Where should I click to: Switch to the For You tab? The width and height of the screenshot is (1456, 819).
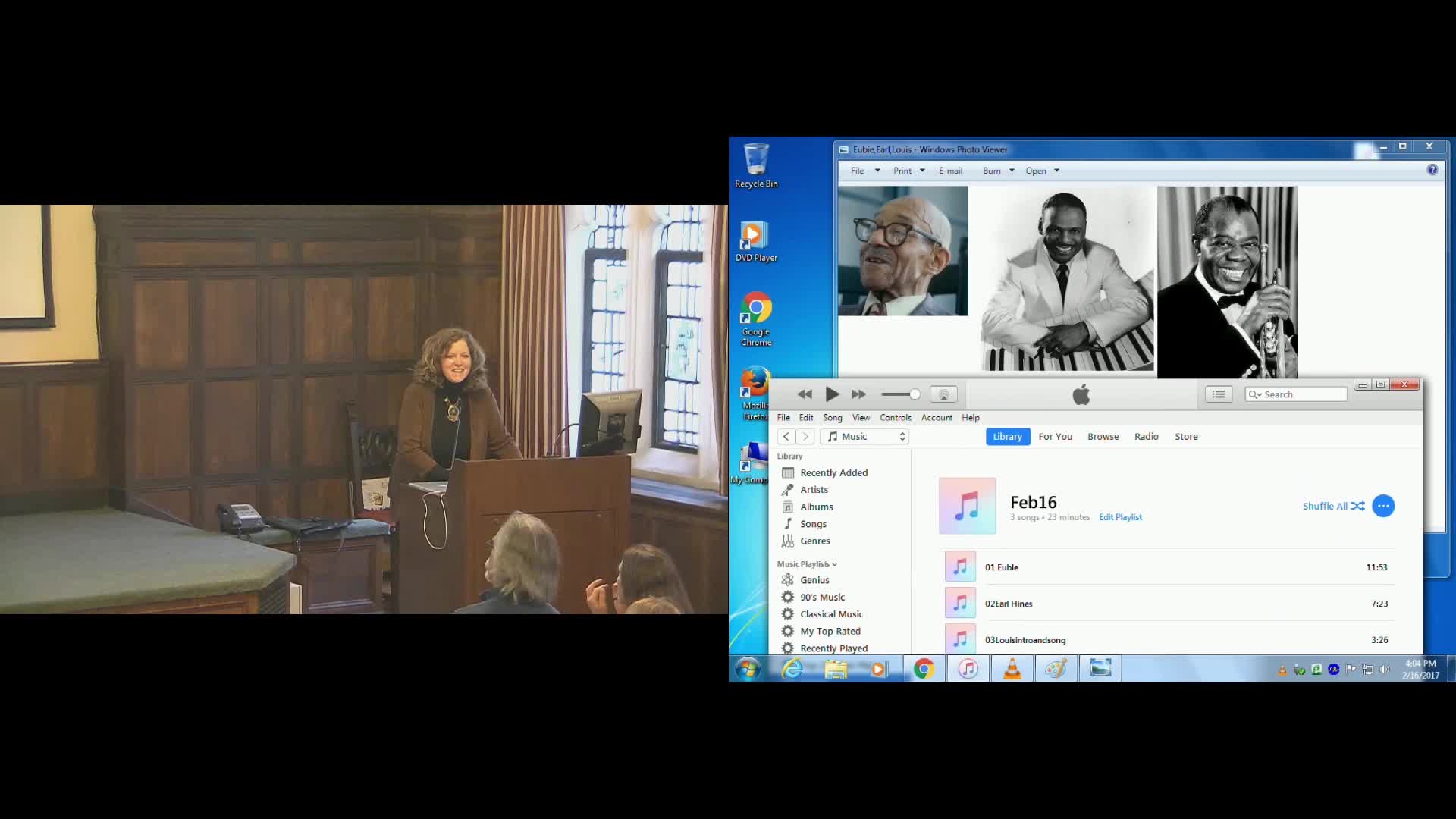tap(1056, 437)
